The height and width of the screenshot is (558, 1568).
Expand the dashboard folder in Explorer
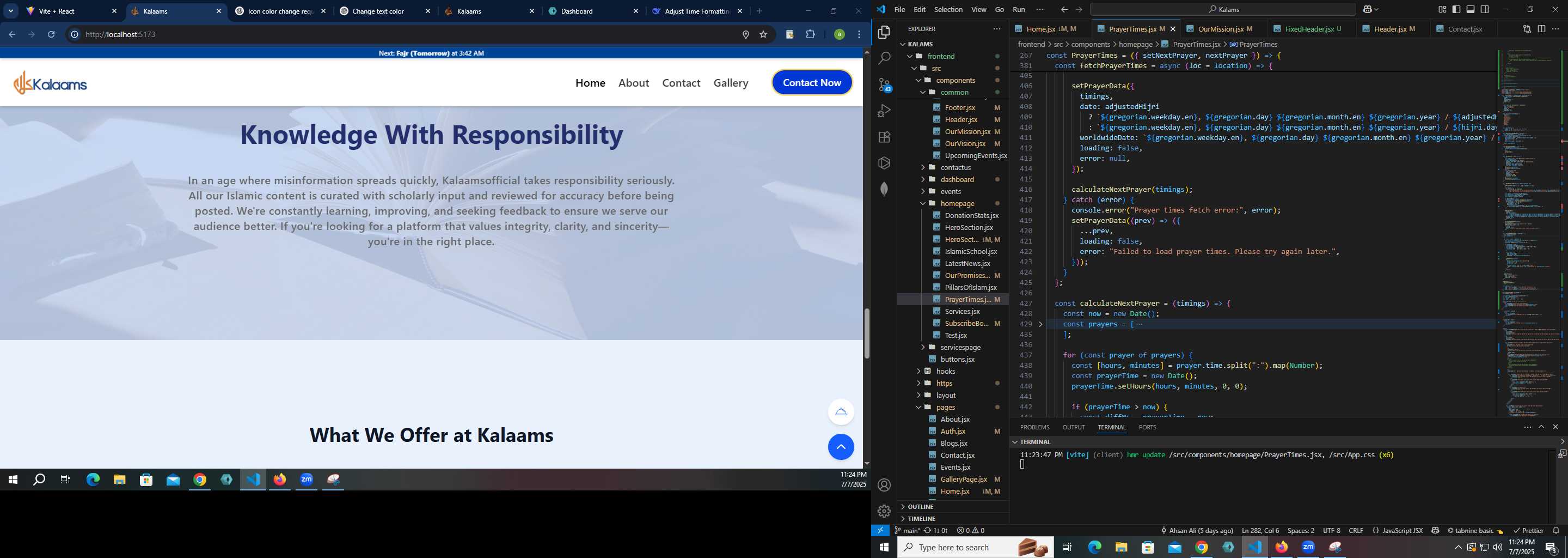(x=923, y=179)
